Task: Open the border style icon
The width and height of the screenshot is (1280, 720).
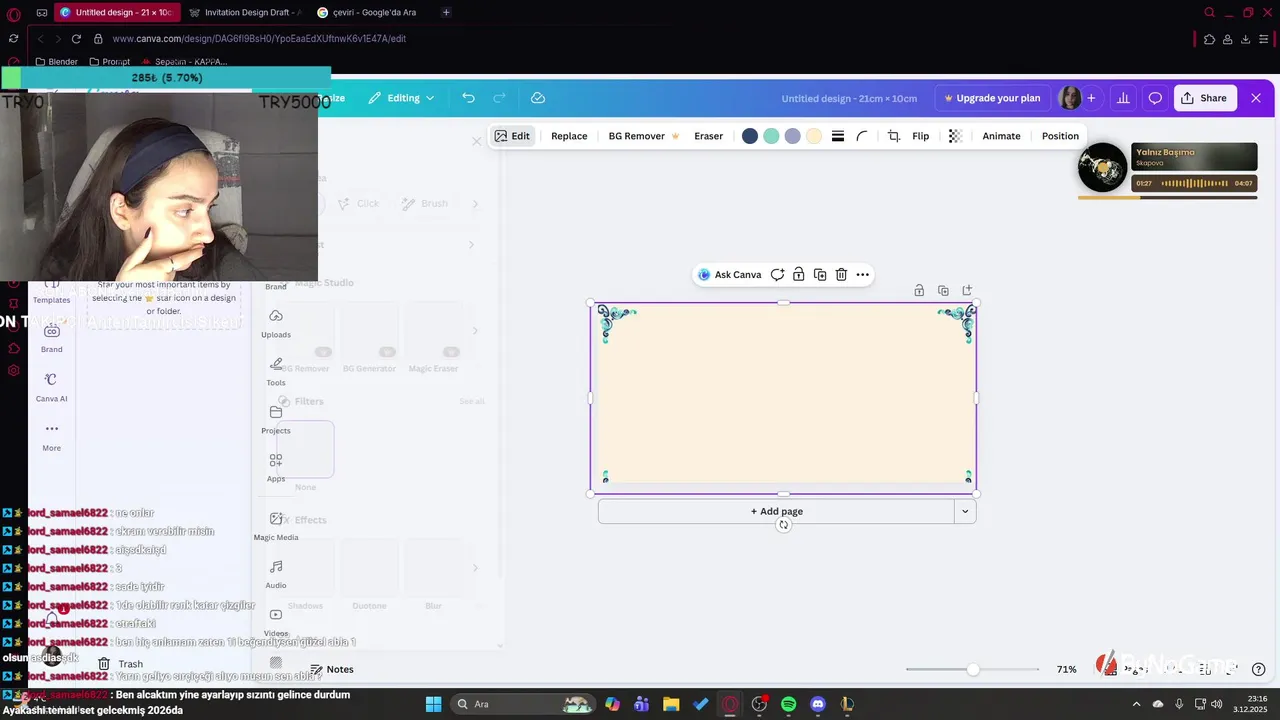Action: point(838,136)
